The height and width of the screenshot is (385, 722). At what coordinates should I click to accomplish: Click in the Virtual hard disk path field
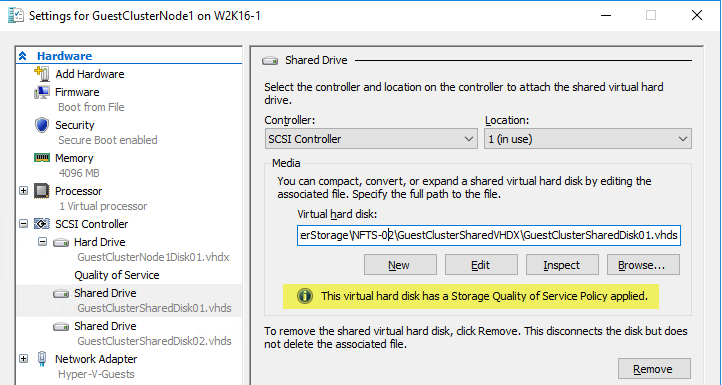tap(489, 235)
